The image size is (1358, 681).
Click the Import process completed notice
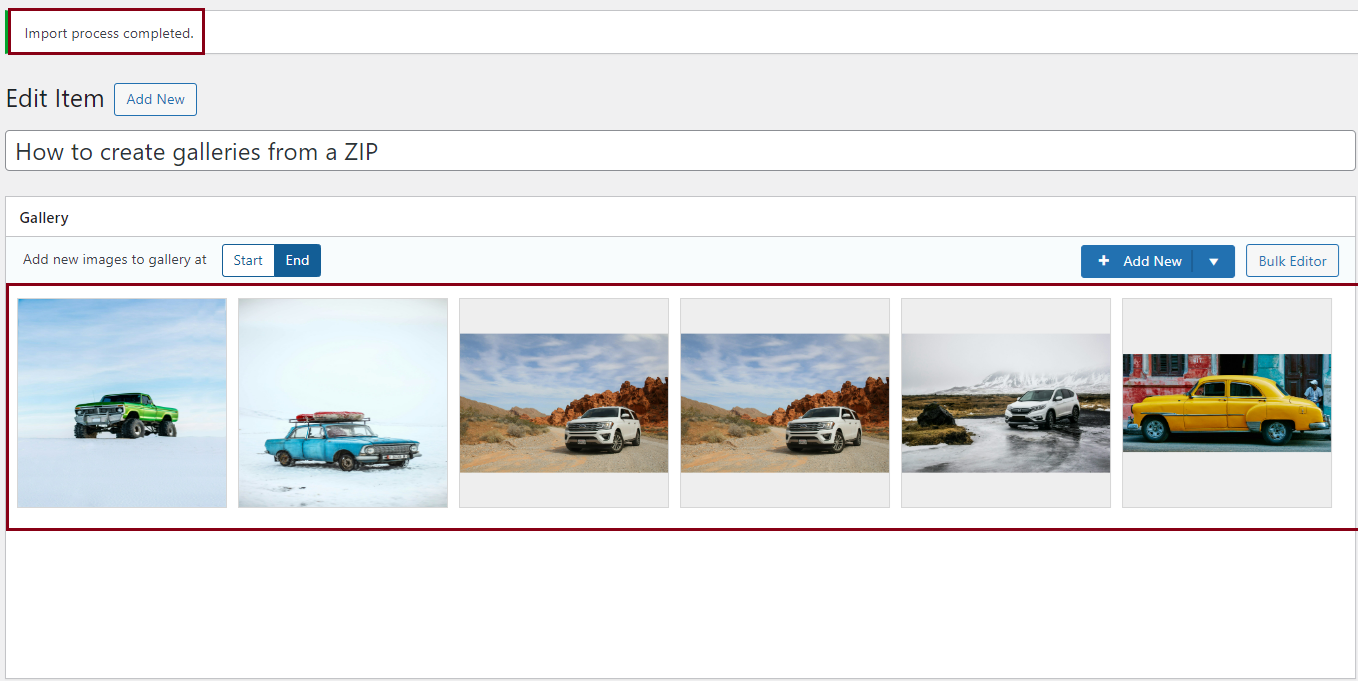tap(109, 33)
